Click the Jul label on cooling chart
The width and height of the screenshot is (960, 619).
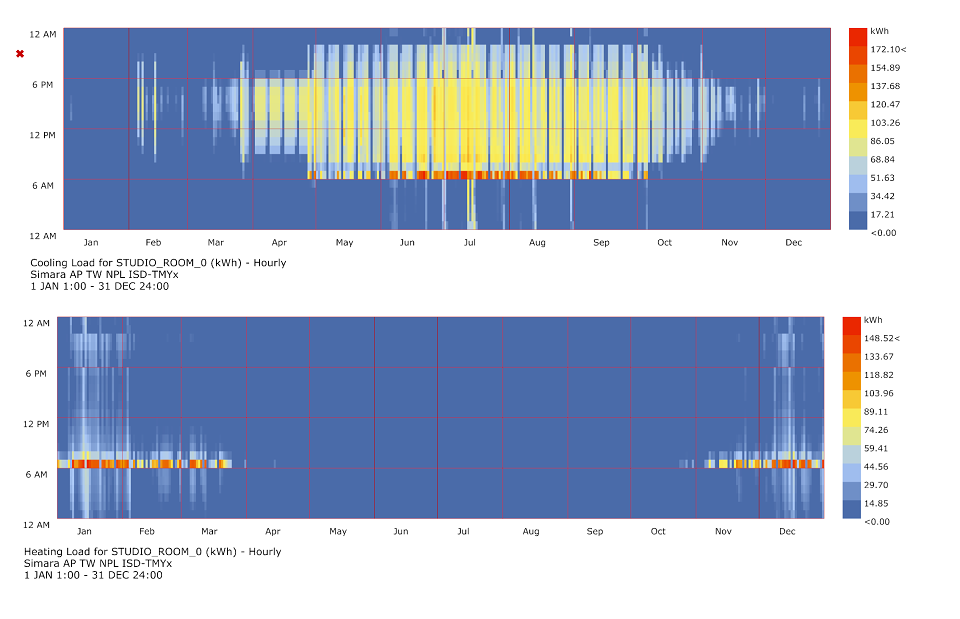pyautogui.click(x=470, y=242)
